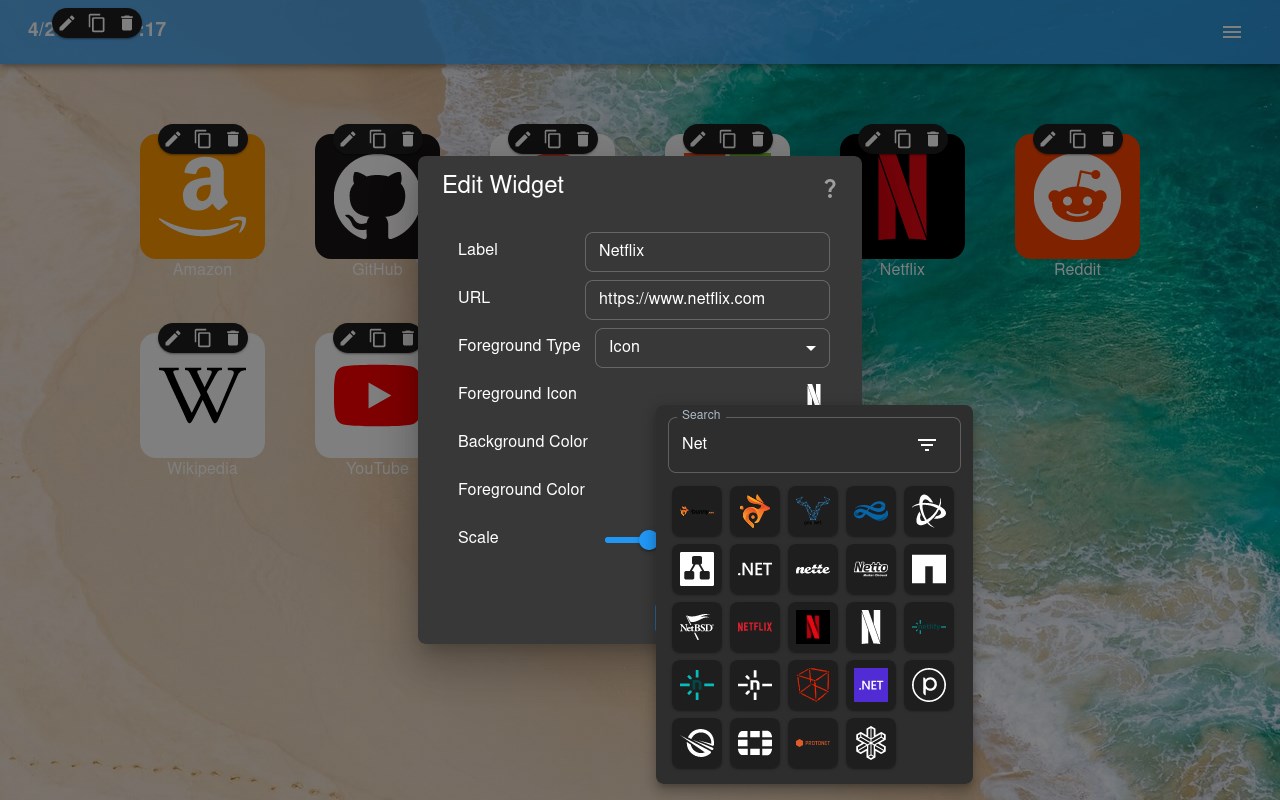Expand the Foreground Type dropdown

pos(712,347)
